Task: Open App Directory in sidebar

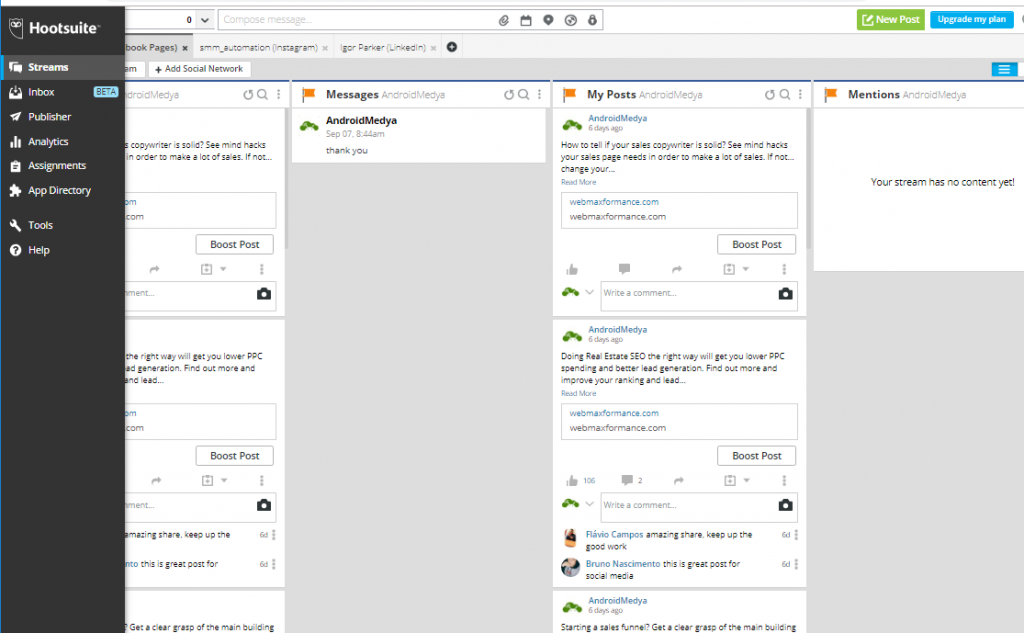Action: pos(63,191)
